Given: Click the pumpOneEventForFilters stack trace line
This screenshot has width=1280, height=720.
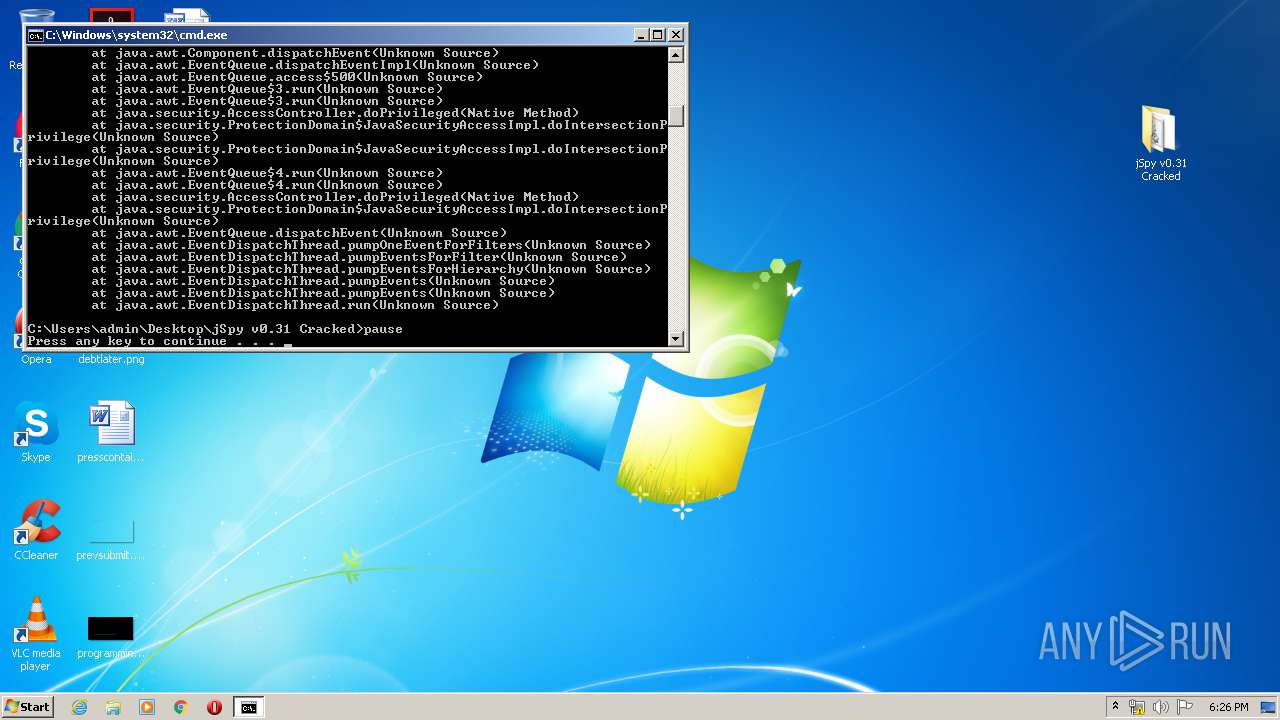Looking at the screenshot, I should (x=371, y=245).
